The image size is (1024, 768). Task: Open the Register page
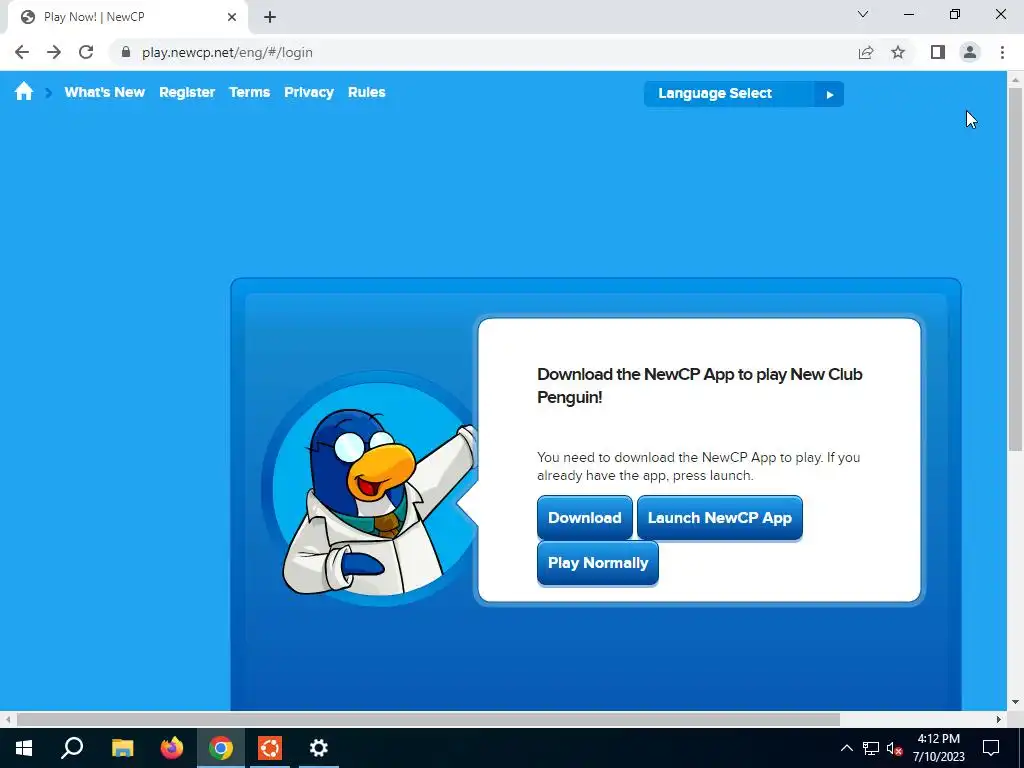(x=187, y=92)
